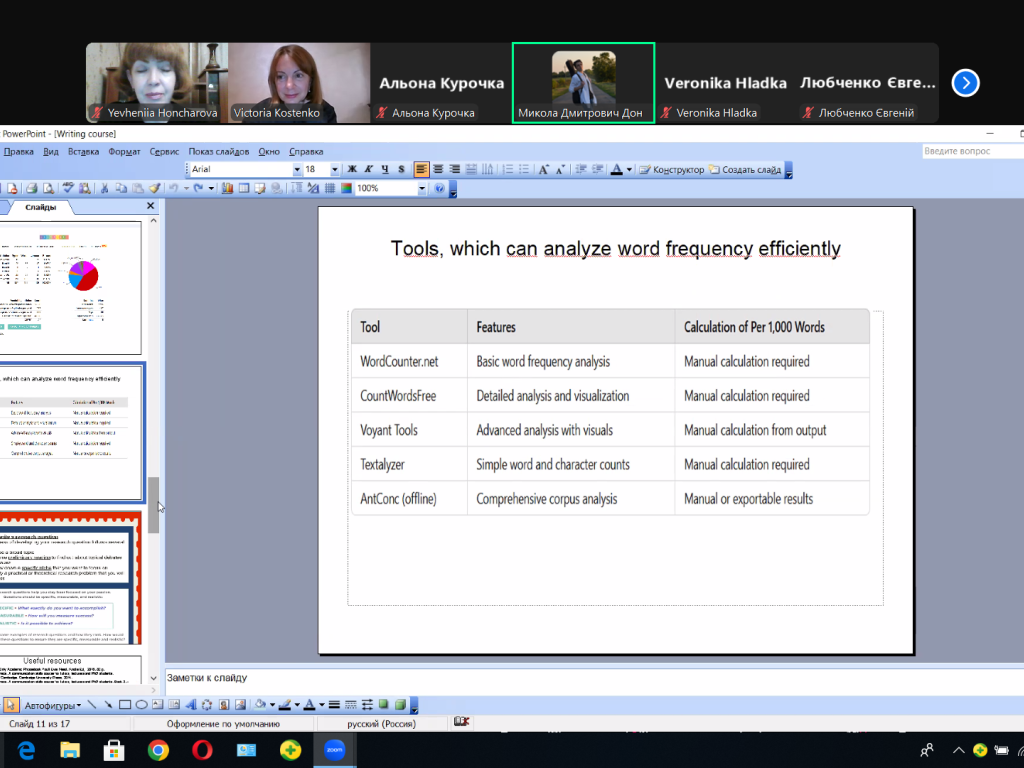
Task: Open the Показ слайдов menu
Action: (x=219, y=152)
